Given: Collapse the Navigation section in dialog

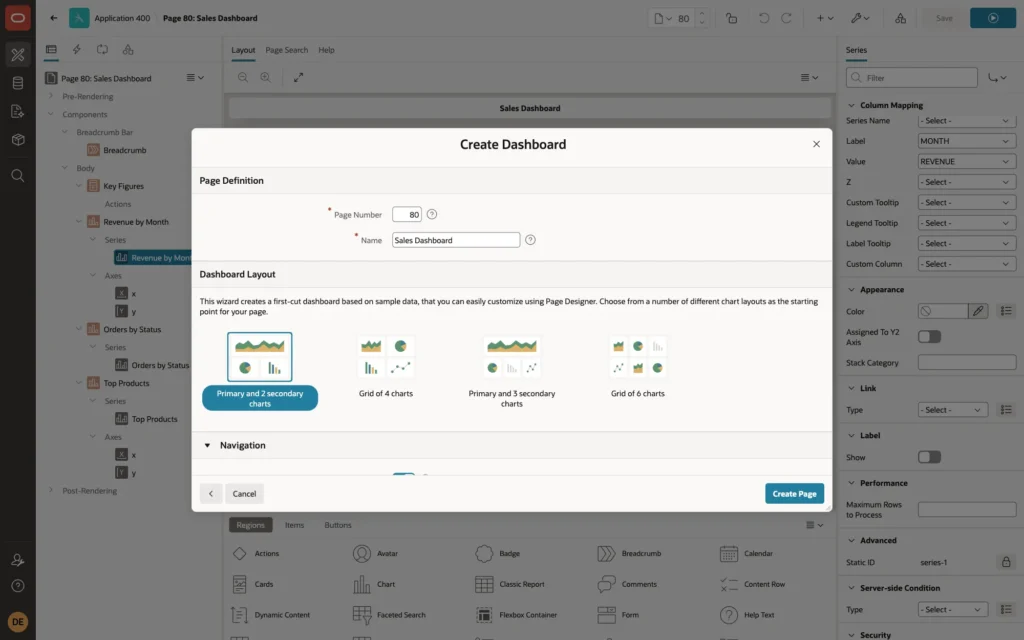Looking at the screenshot, I should (x=207, y=445).
